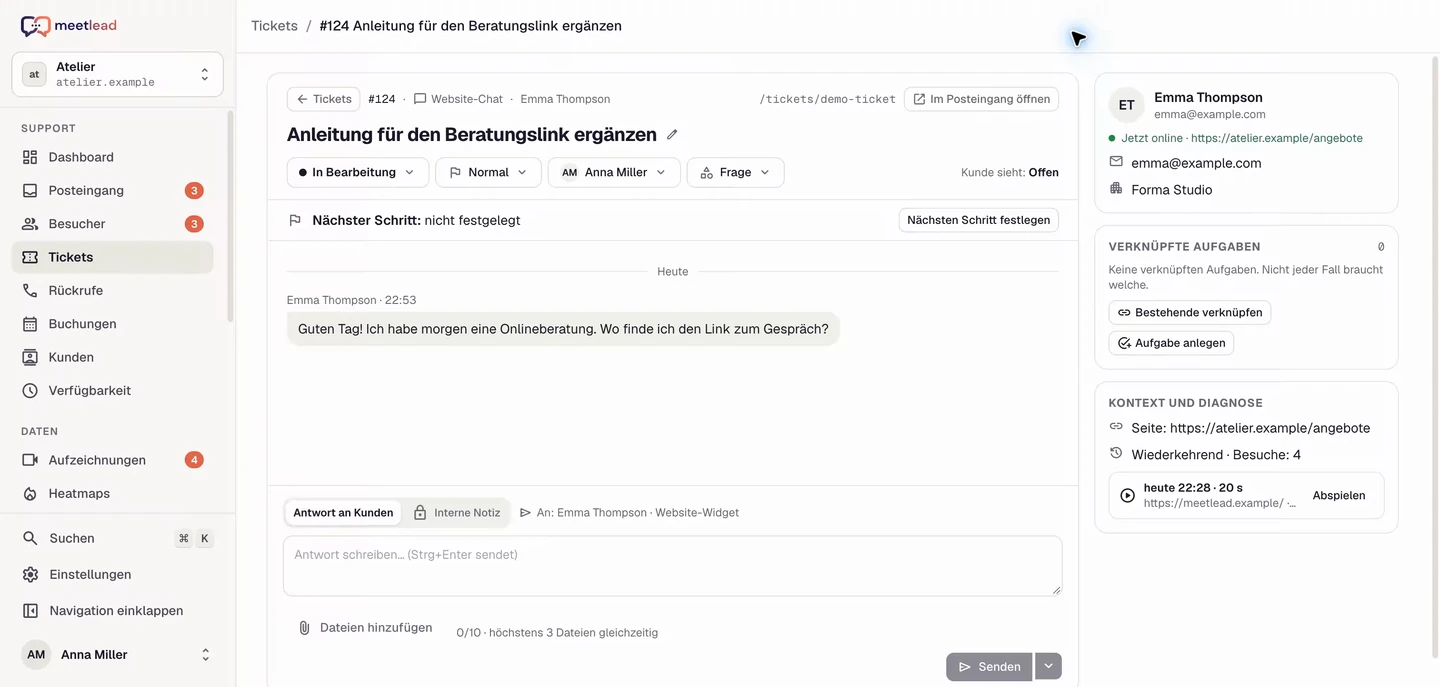Switch to Antwort an Kunden tab

click(x=343, y=512)
